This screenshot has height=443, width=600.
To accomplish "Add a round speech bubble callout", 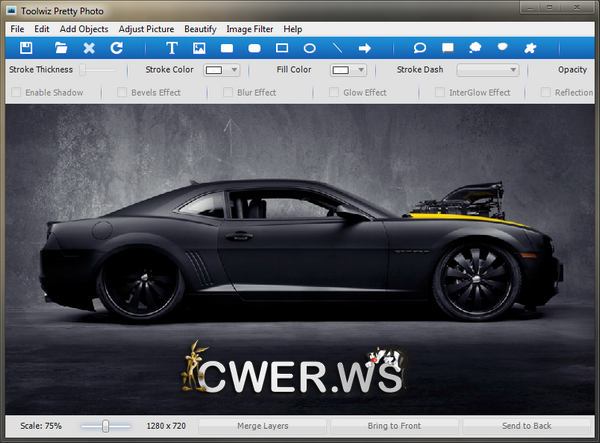I will [420, 48].
